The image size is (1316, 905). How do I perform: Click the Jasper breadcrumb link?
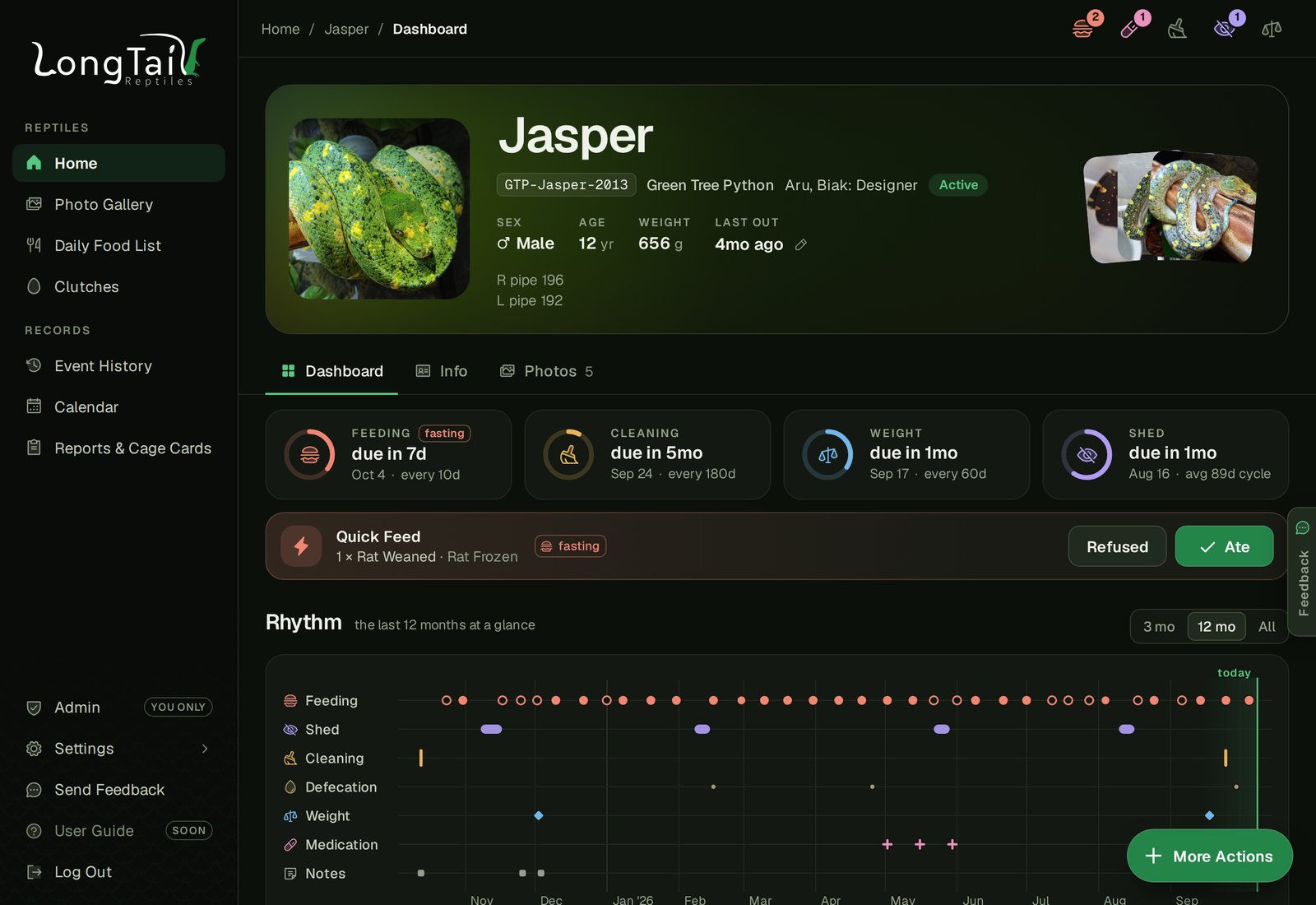pyautogui.click(x=346, y=29)
